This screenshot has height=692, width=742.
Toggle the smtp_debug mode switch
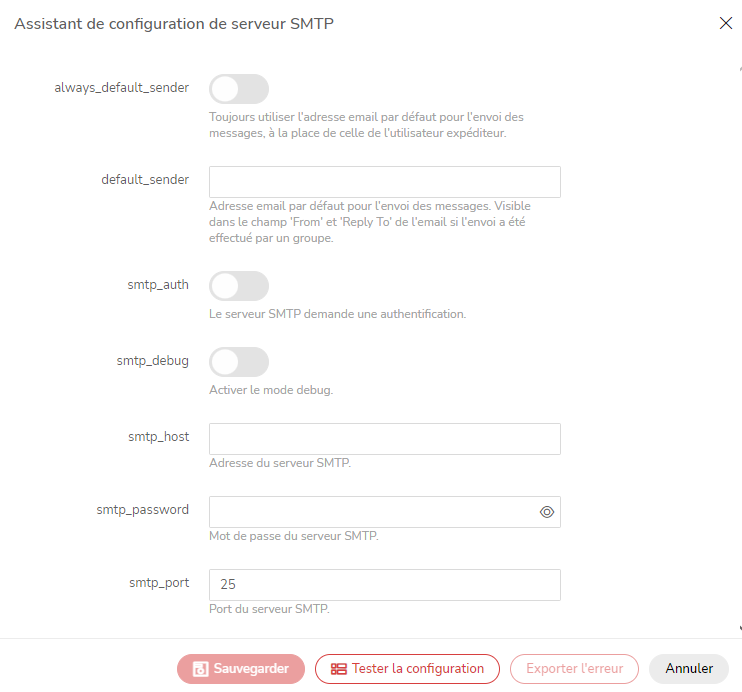tap(239, 362)
